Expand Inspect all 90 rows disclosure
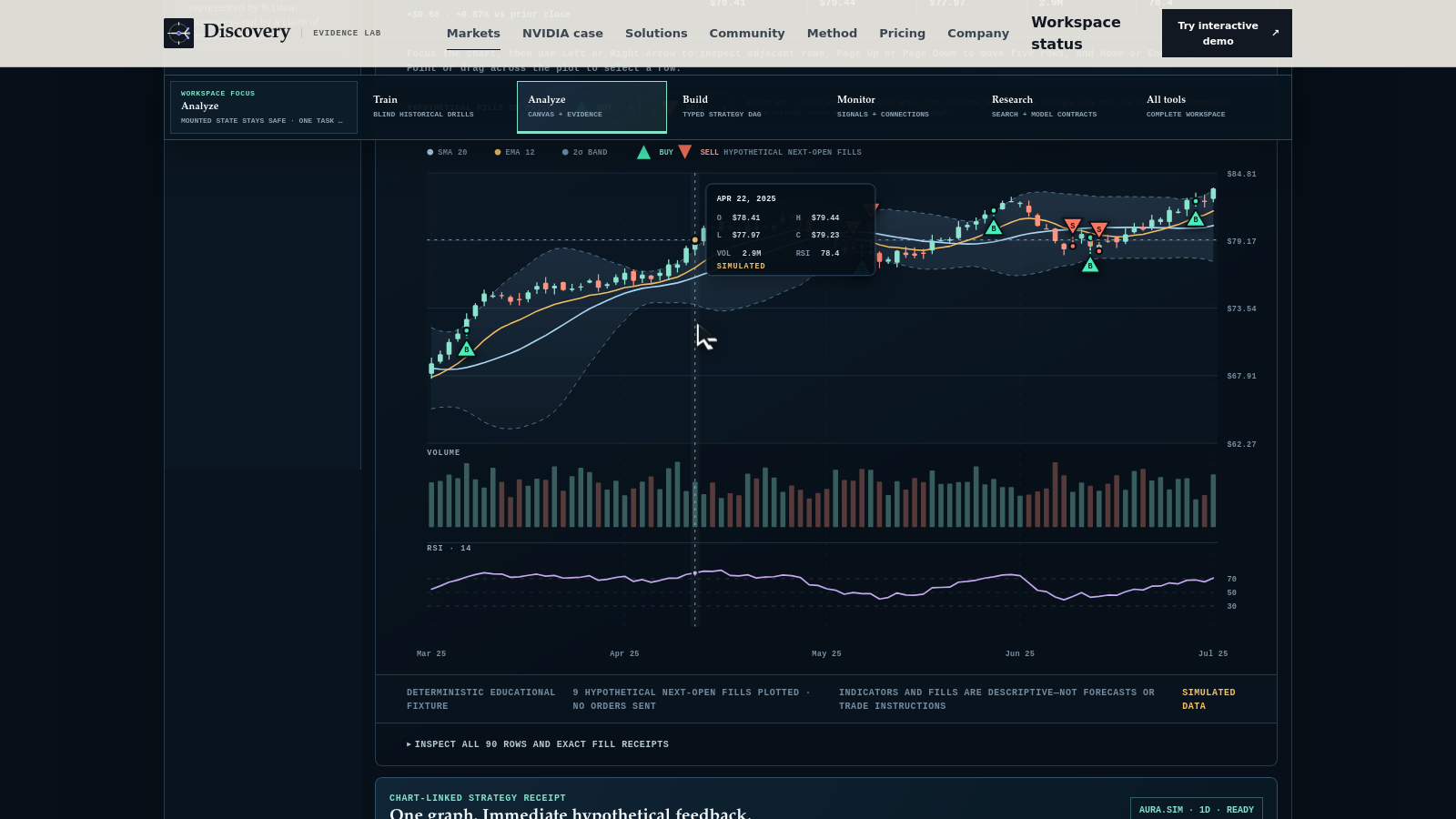 click(x=538, y=744)
